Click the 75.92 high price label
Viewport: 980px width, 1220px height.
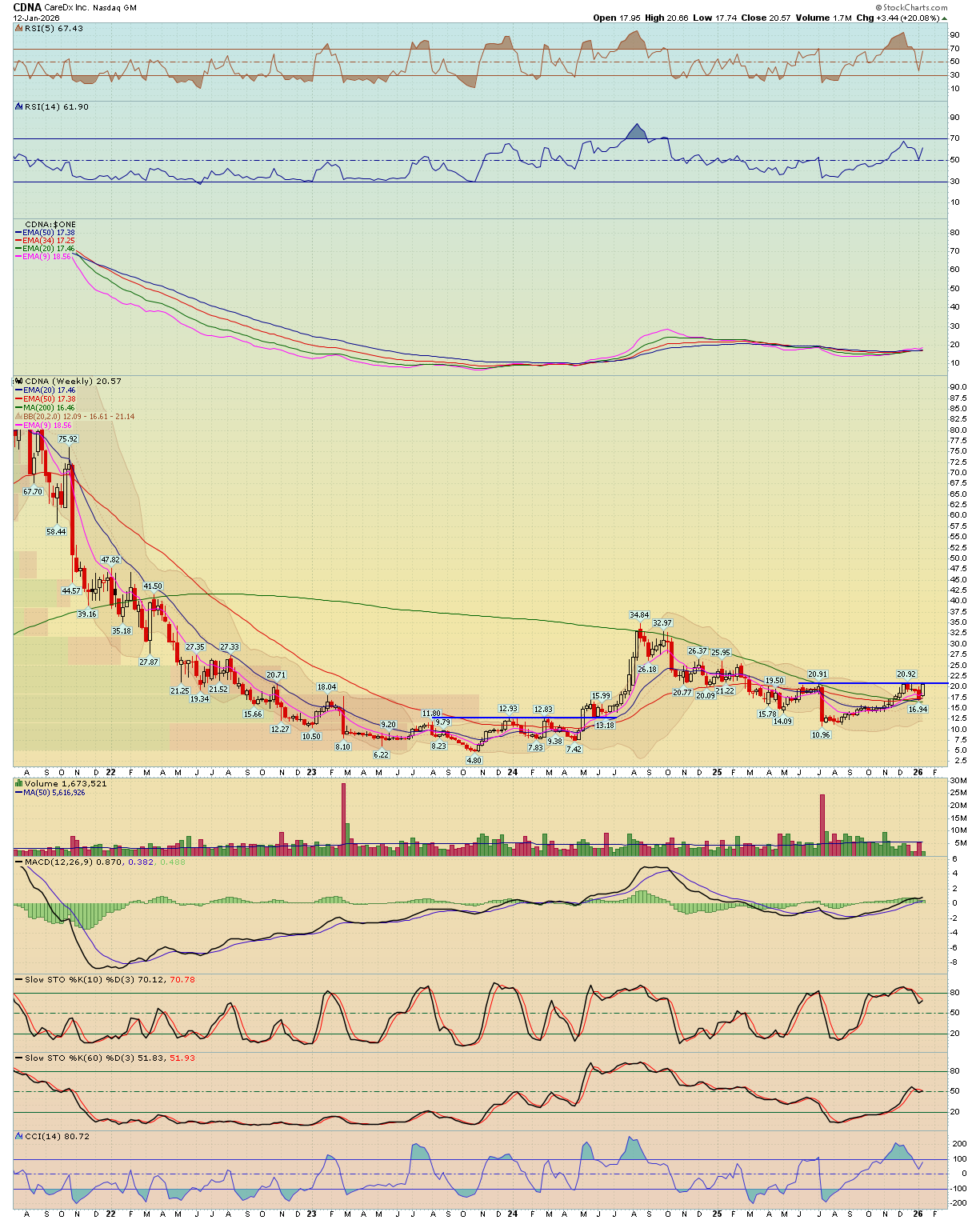[x=68, y=439]
